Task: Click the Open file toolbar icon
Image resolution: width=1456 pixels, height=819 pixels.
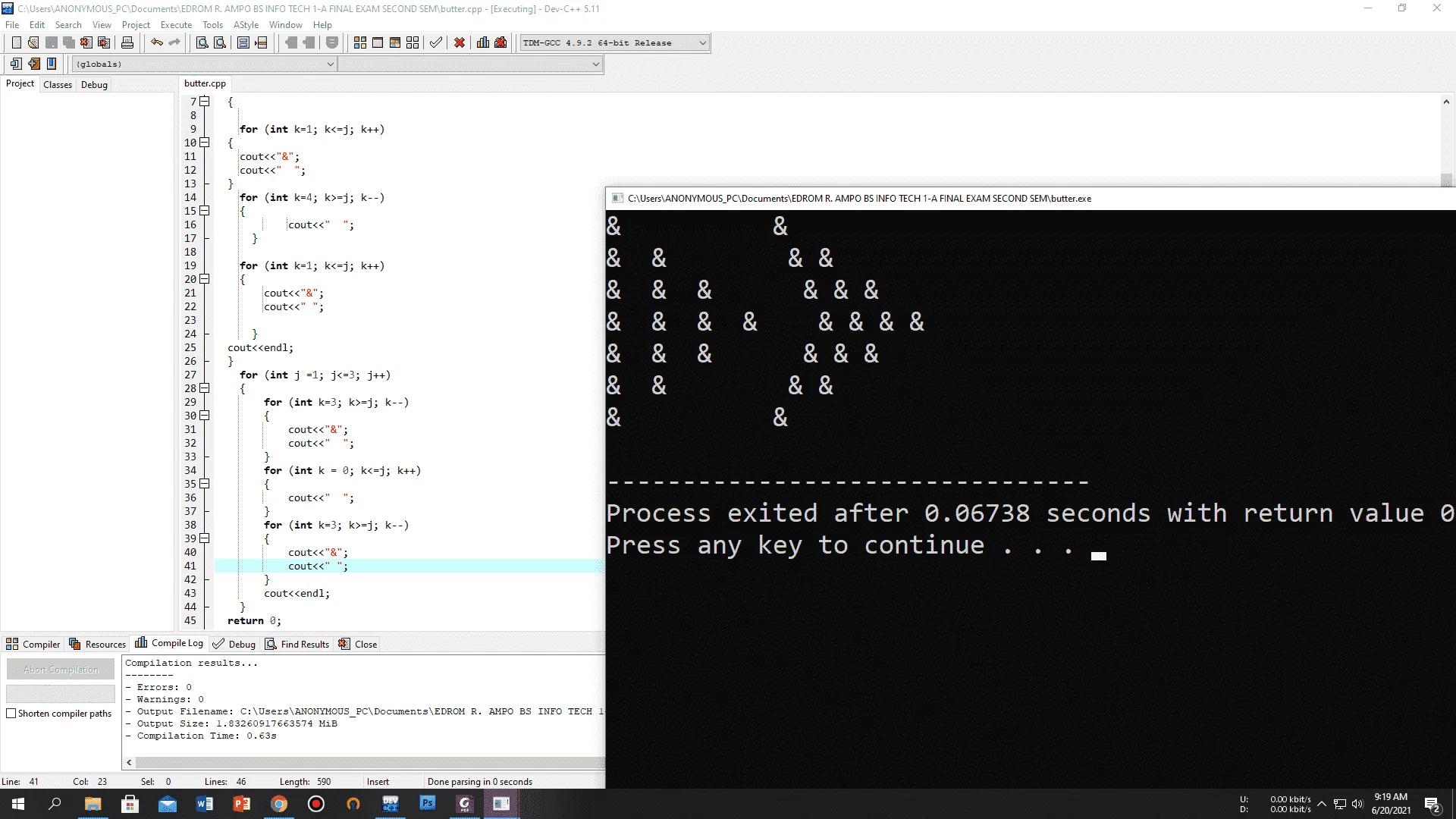Action: (33, 42)
